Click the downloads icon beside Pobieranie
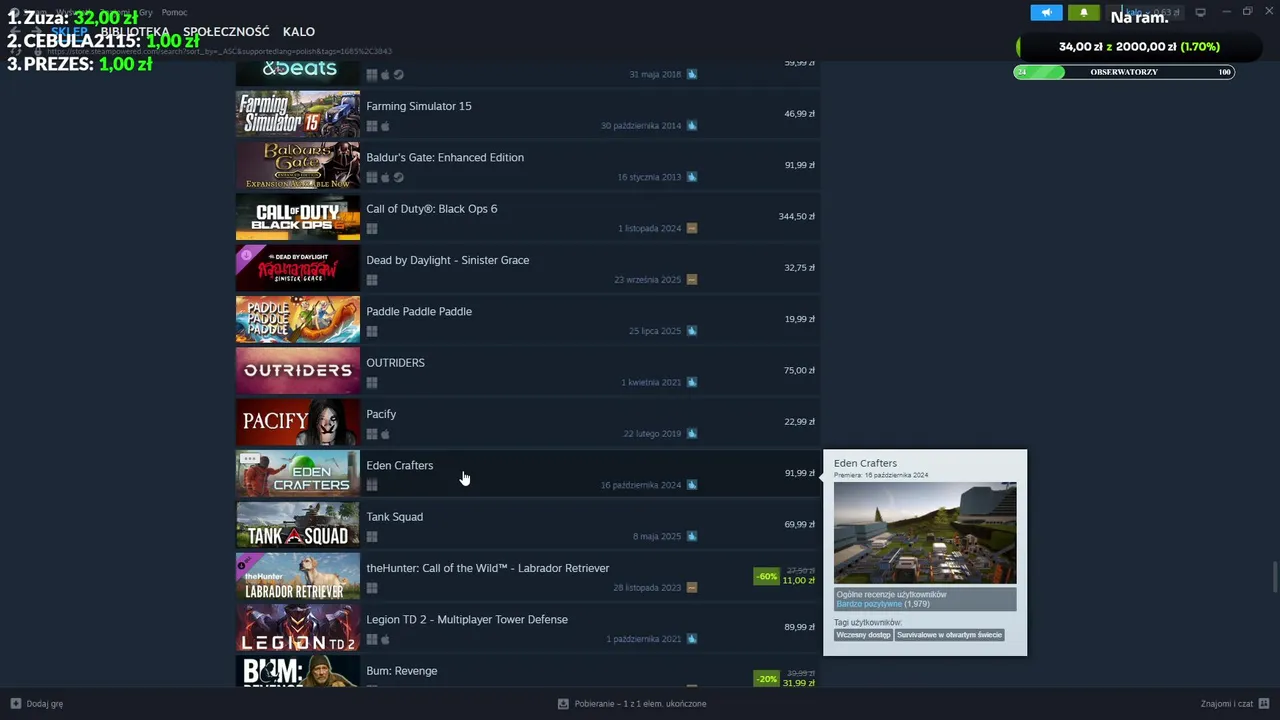The height and width of the screenshot is (720, 1280). 563,704
